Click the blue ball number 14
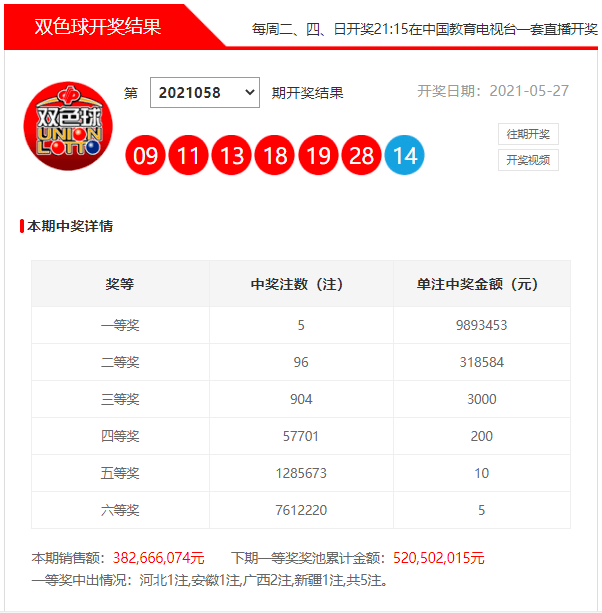Screen dimensions: 602x613 coord(405,155)
